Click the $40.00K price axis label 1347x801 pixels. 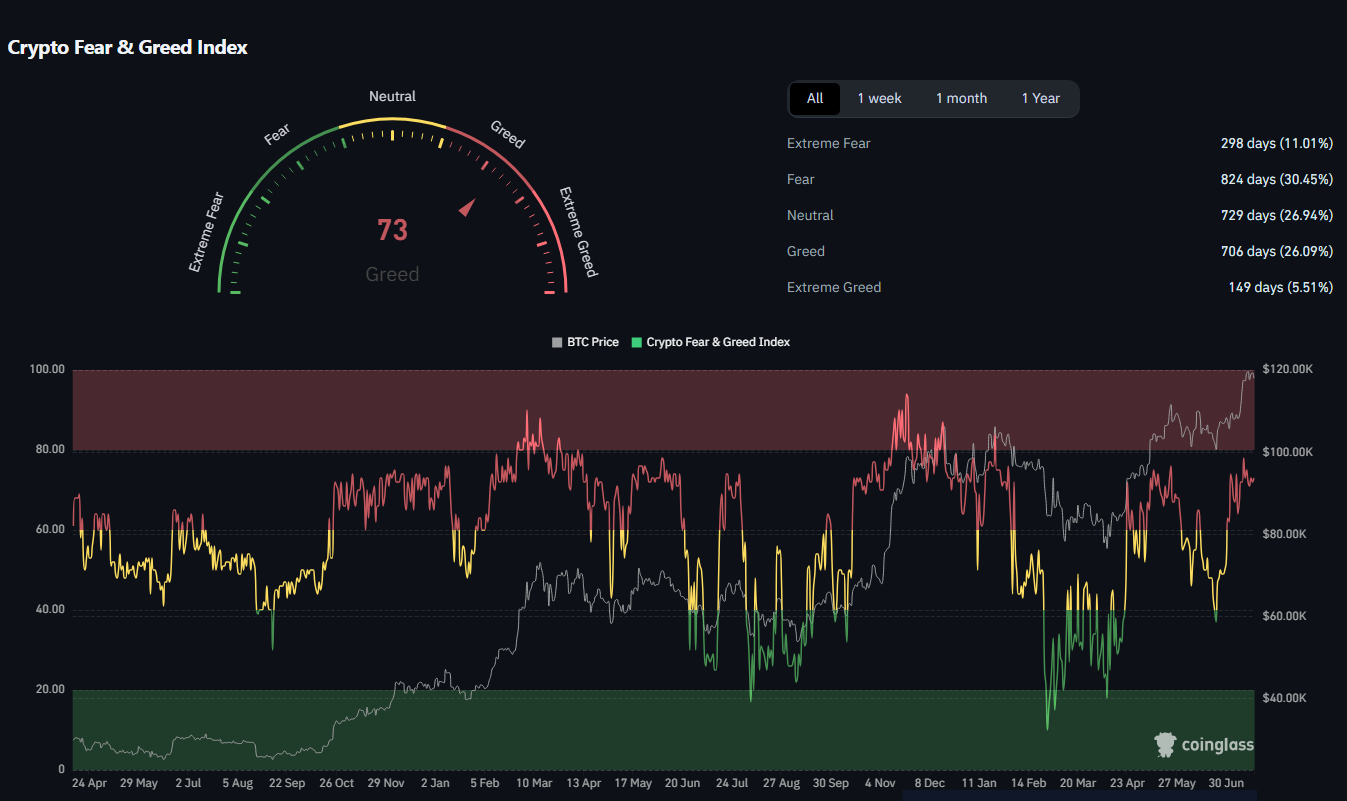click(1285, 699)
